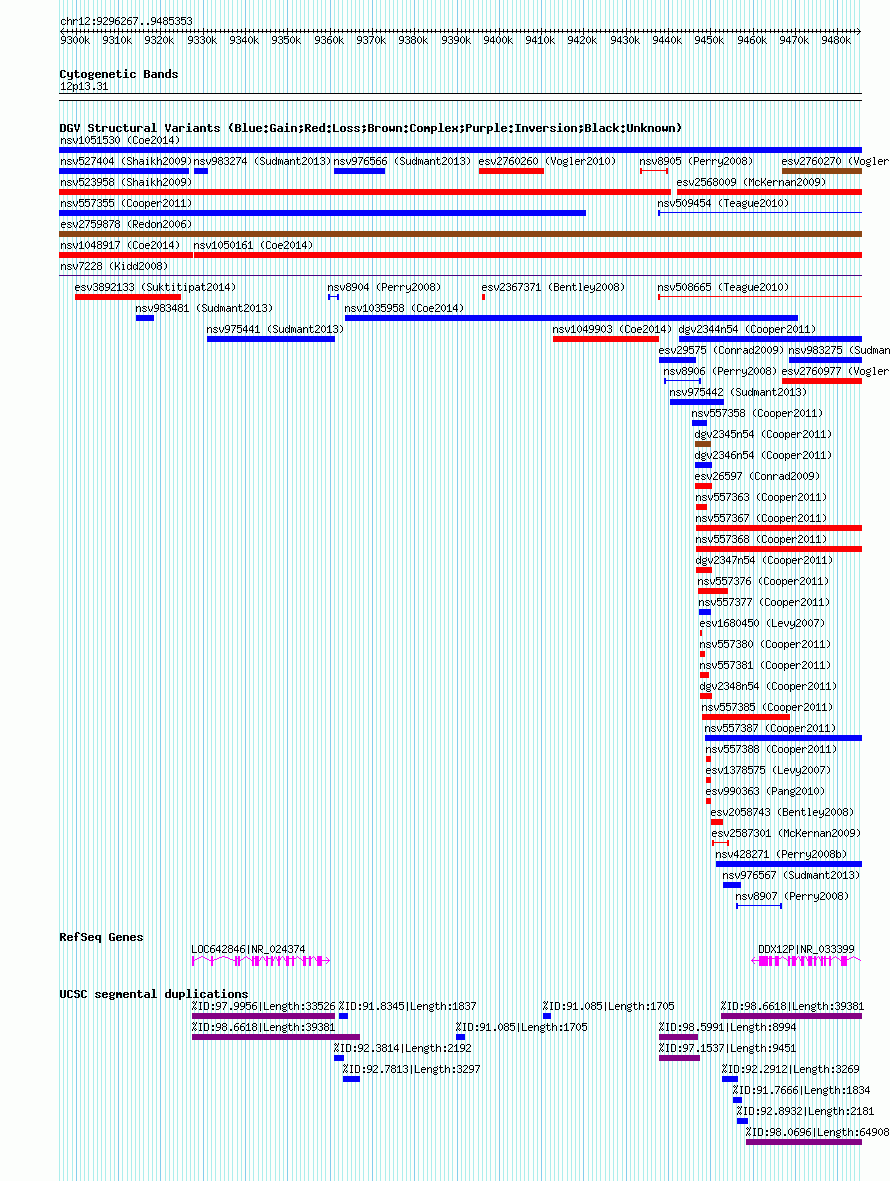
Task: Select nsv557380 (Cooper2011) variant
Action: pos(703,656)
